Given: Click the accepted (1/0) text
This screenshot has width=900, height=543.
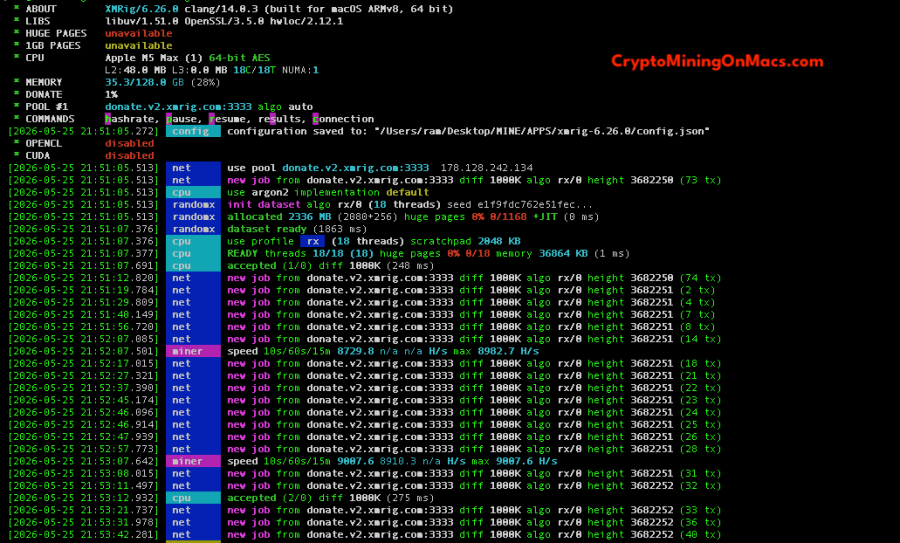Looking at the screenshot, I should [270, 266].
